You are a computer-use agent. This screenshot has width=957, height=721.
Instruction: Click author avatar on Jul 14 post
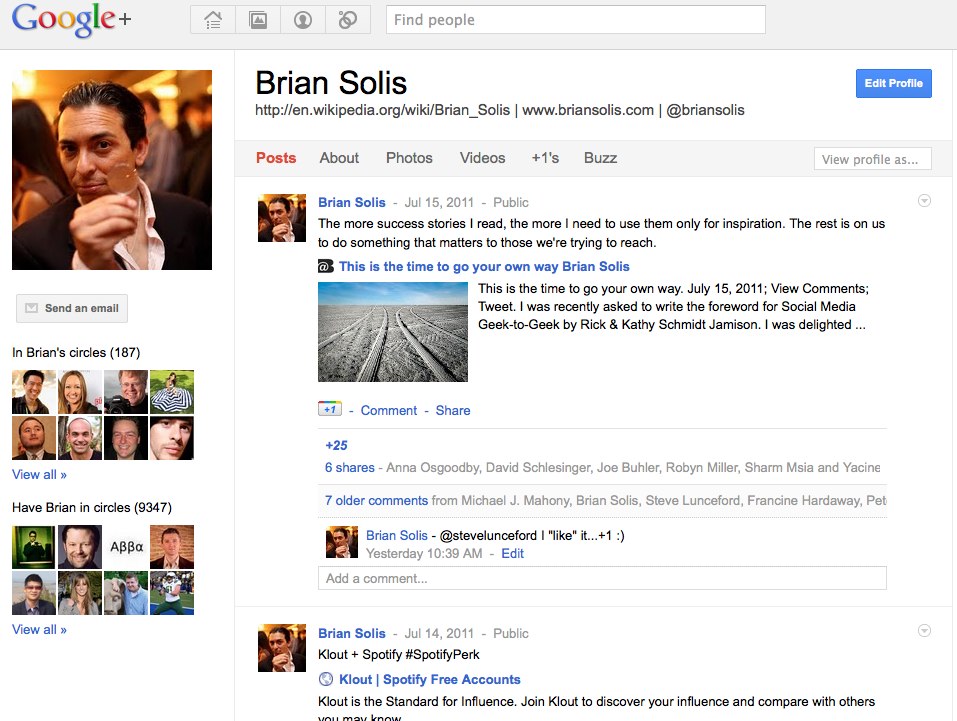click(282, 648)
